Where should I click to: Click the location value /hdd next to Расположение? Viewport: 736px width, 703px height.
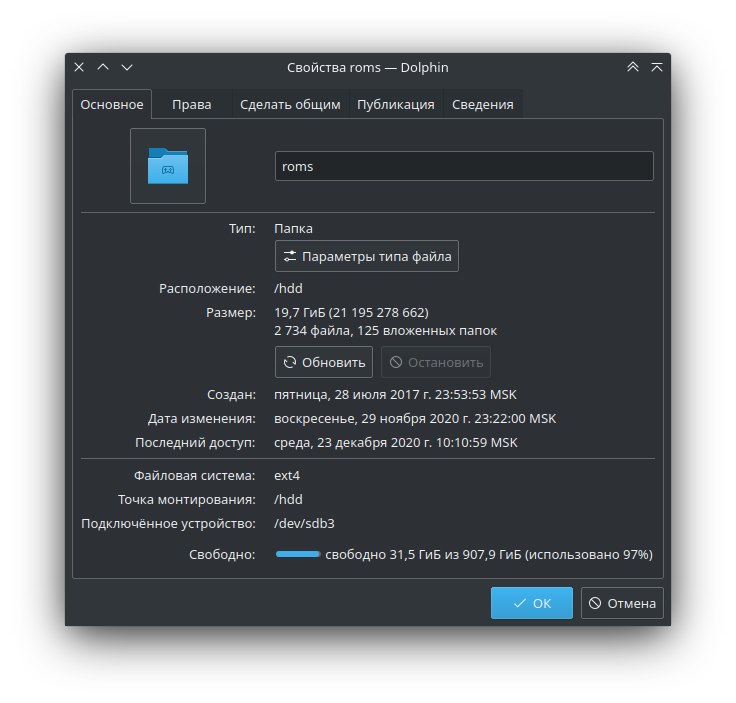tap(288, 288)
